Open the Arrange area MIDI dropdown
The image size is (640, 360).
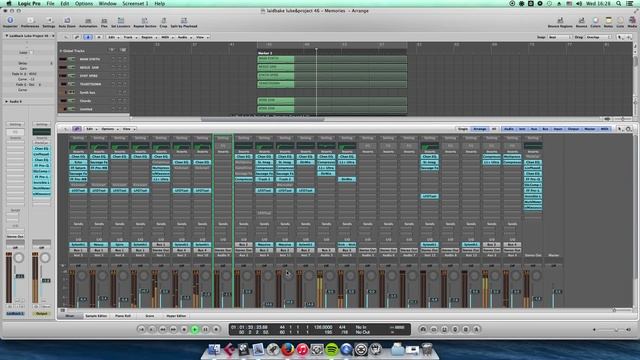(167, 37)
